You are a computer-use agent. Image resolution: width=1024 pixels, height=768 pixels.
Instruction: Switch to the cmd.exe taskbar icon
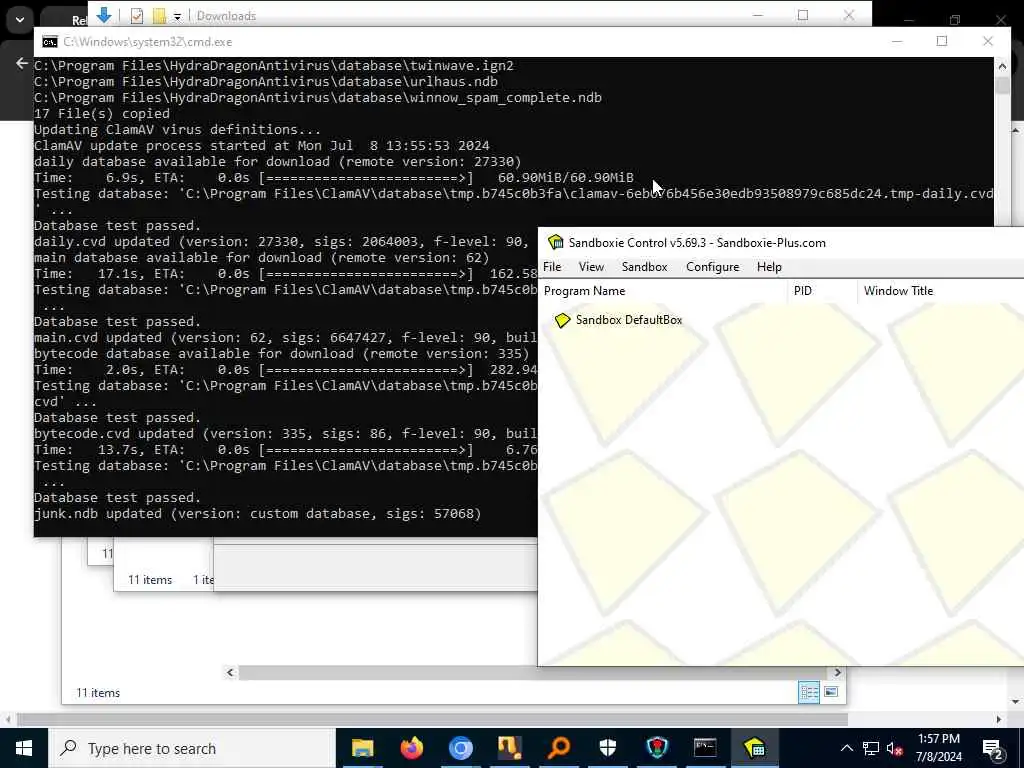pos(705,748)
